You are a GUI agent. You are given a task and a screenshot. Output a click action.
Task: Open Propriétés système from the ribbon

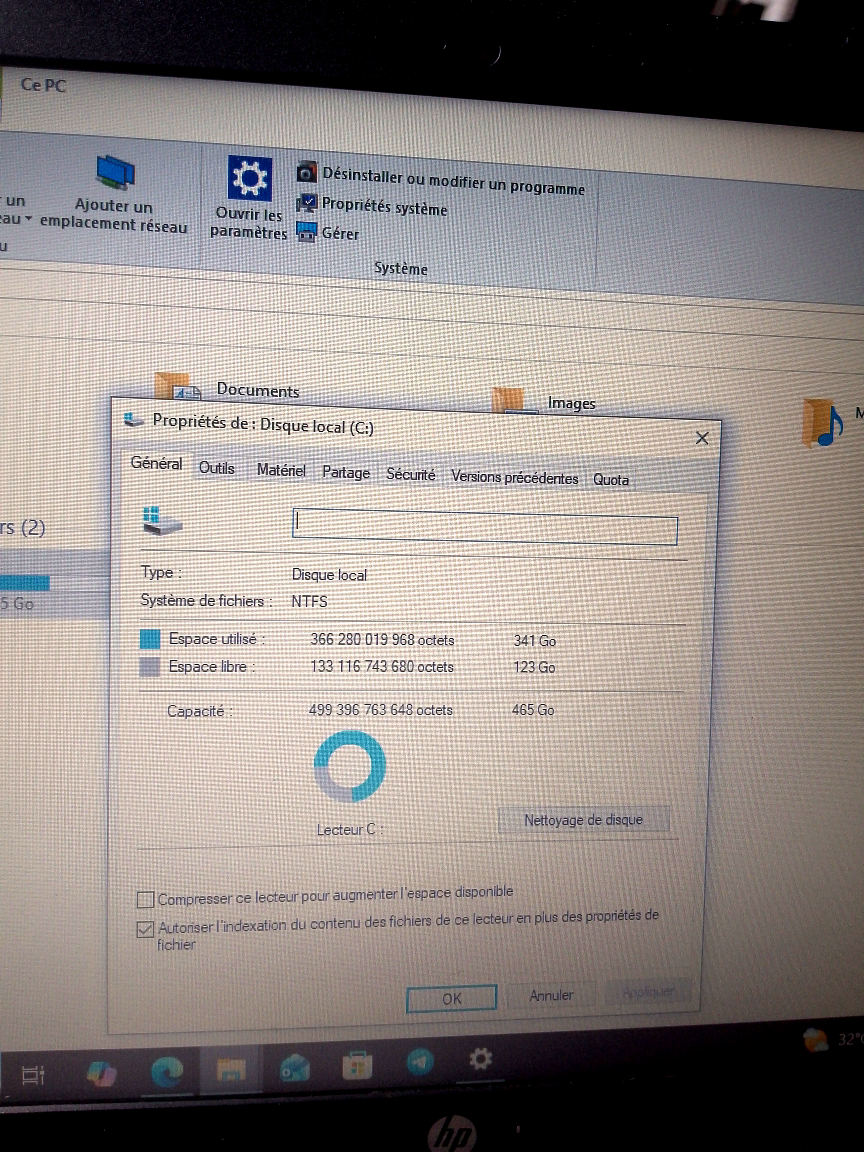tap(372, 206)
